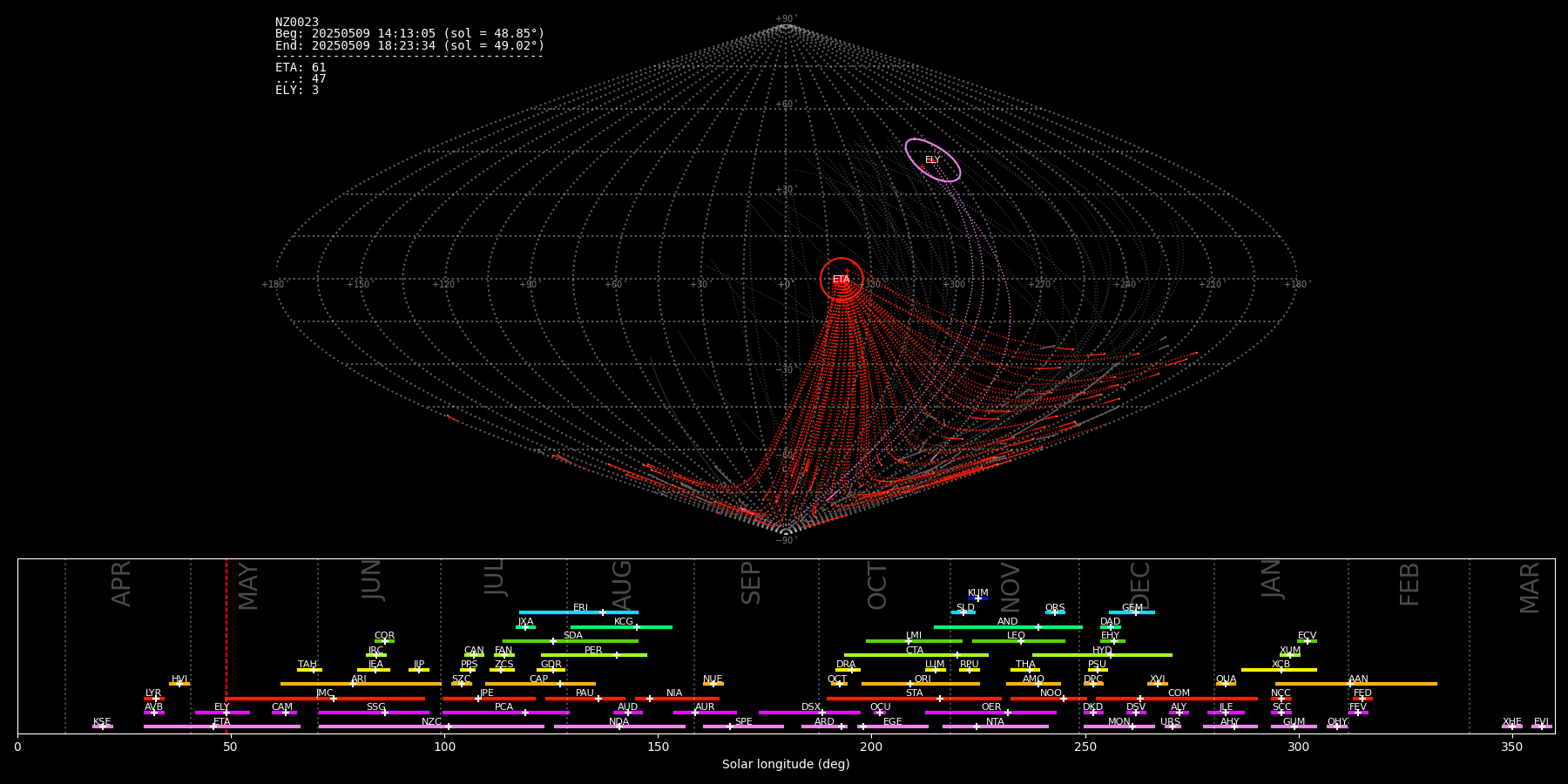Click the ELY radiant label inside violet ellipse

point(932,160)
